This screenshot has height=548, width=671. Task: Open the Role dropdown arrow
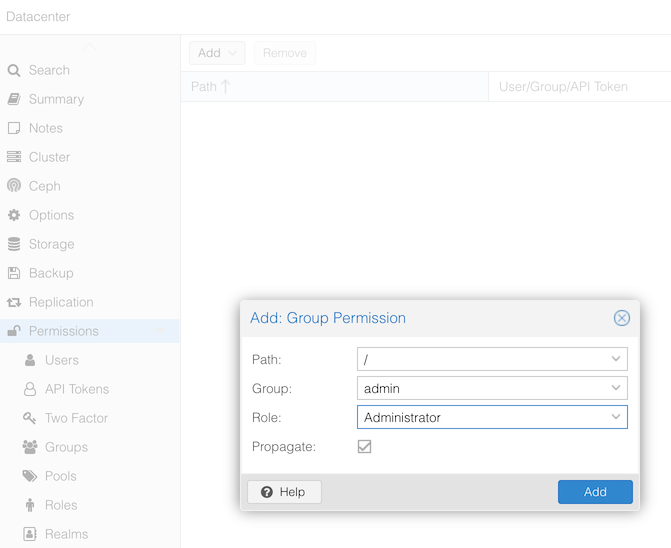click(x=616, y=417)
